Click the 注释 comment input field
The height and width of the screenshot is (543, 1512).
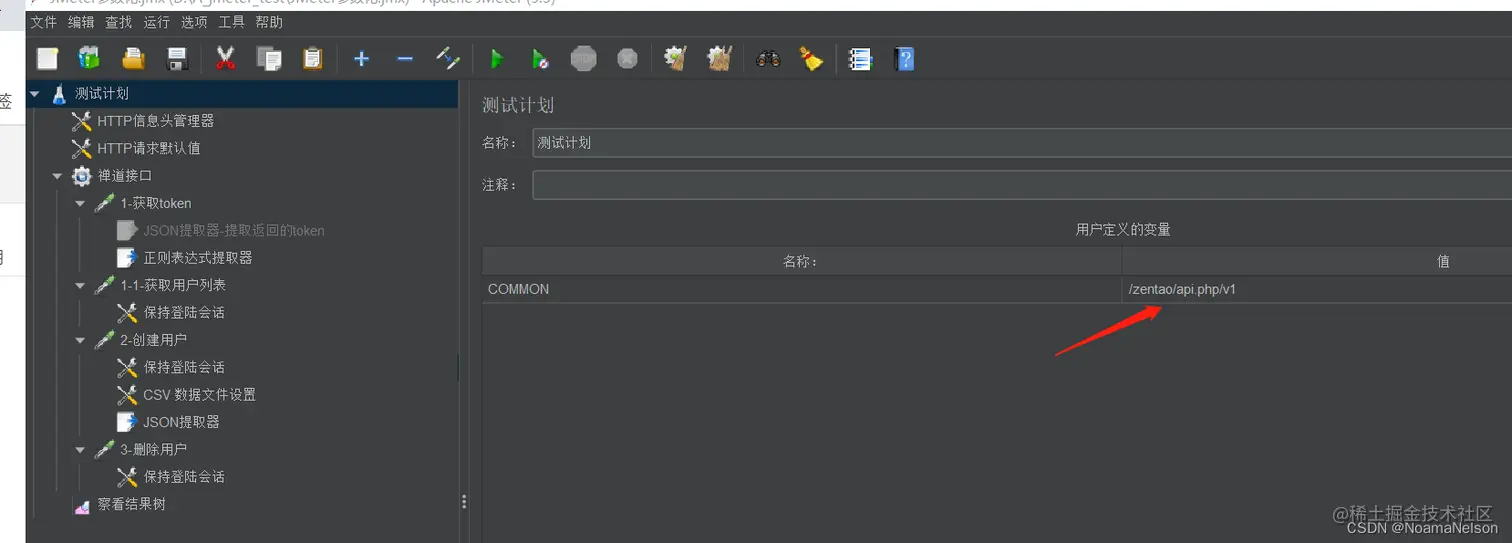pos(1022,185)
